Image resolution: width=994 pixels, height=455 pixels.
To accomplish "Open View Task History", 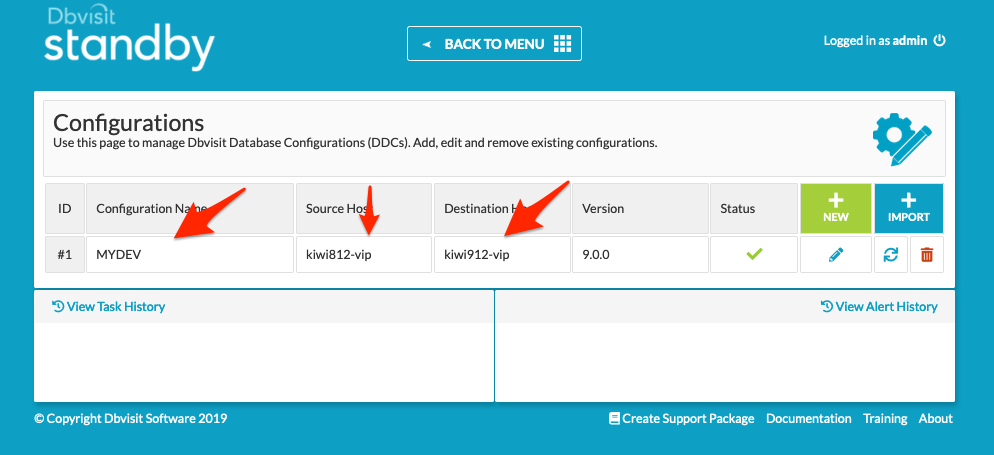I will point(108,307).
